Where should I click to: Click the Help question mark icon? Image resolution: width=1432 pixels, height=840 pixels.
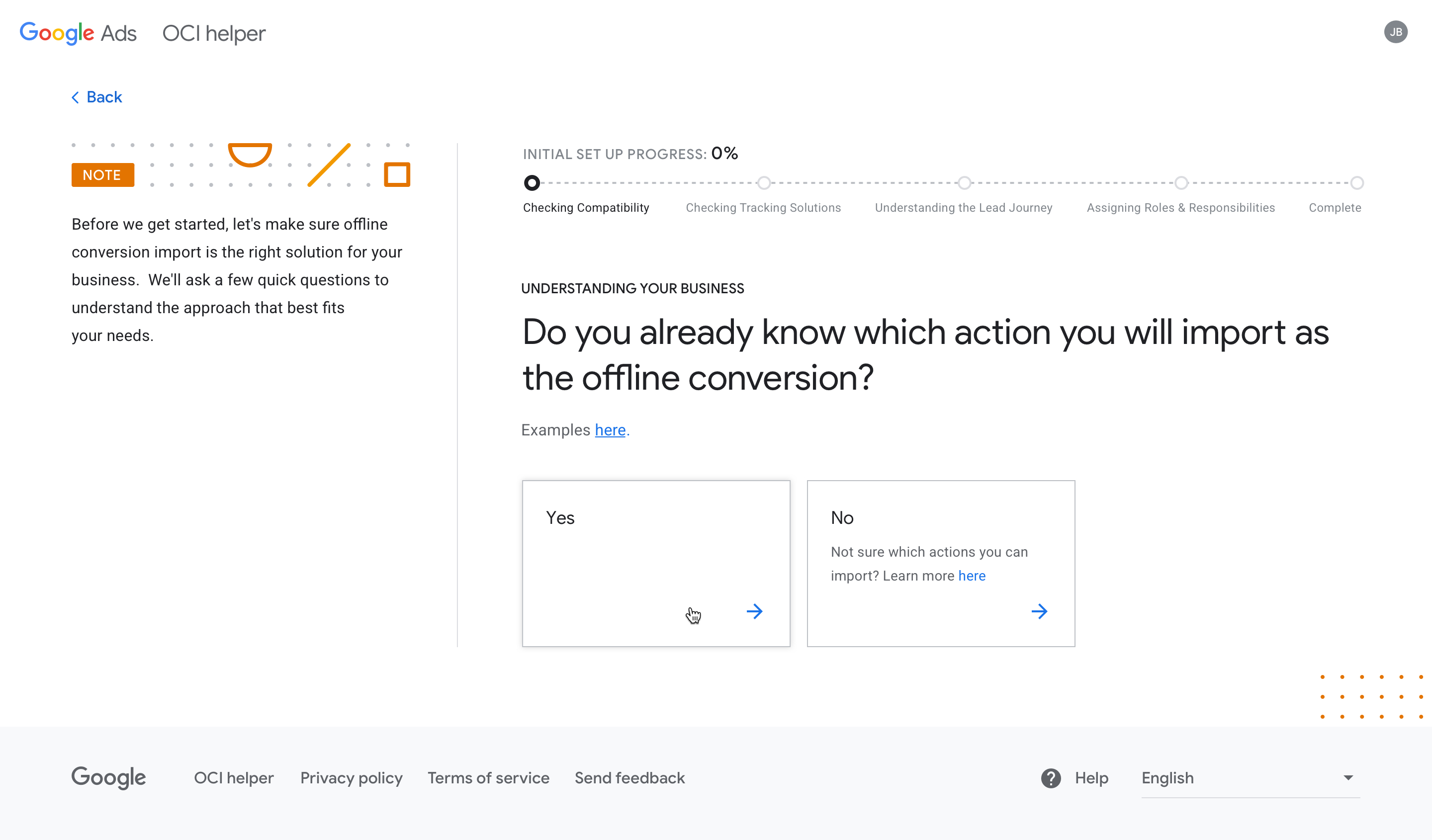pyautogui.click(x=1051, y=777)
